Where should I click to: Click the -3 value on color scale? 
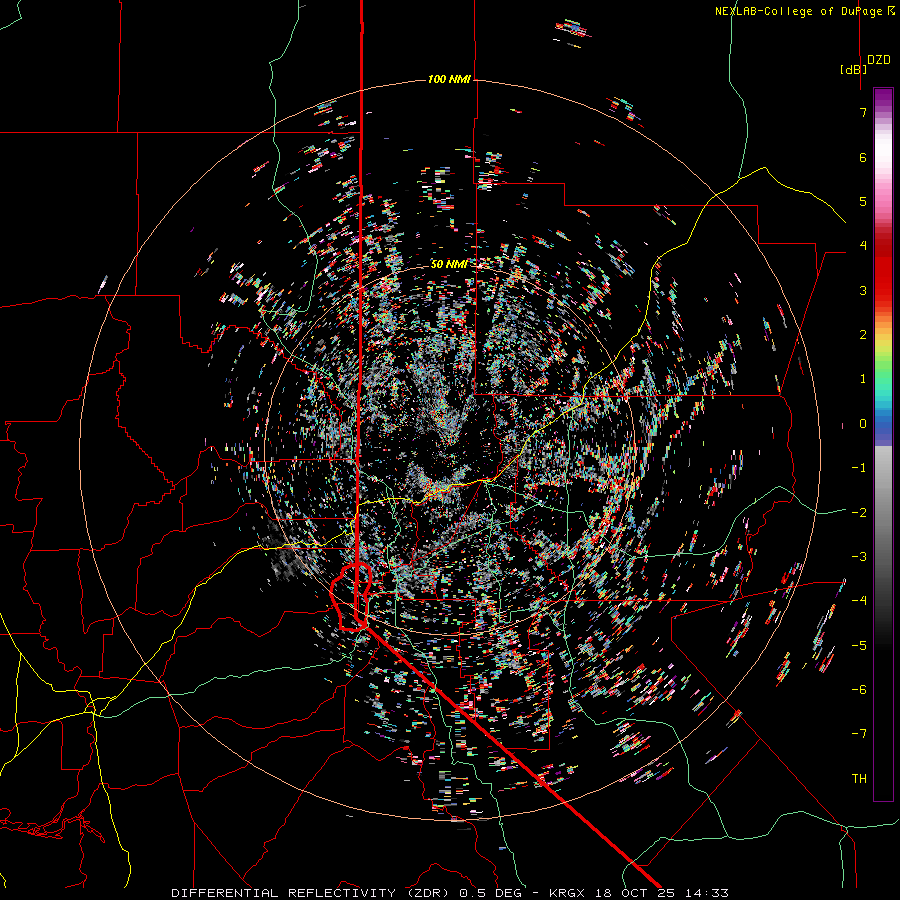pos(859,556)
